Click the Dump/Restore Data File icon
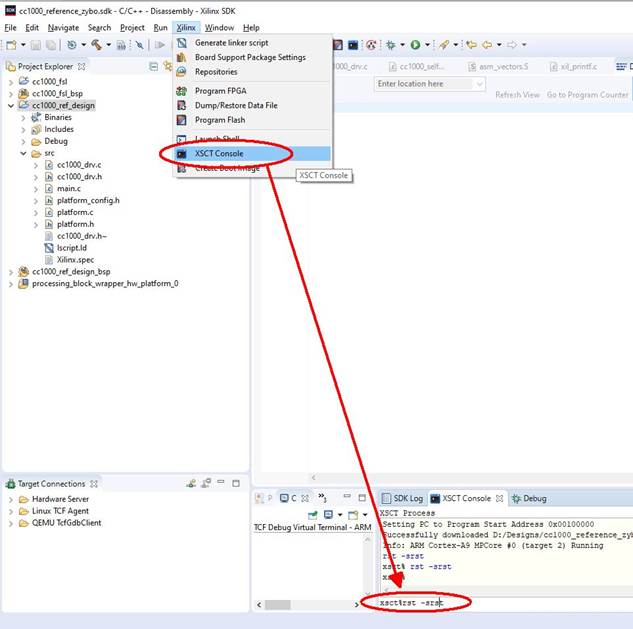The image size is (633, 629). point(182,105)
